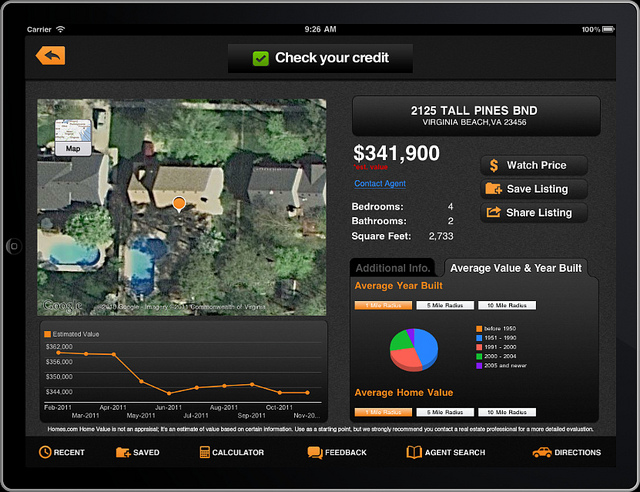
Task: Open the Recent clock icon
Action: click(x=45, y=453)
